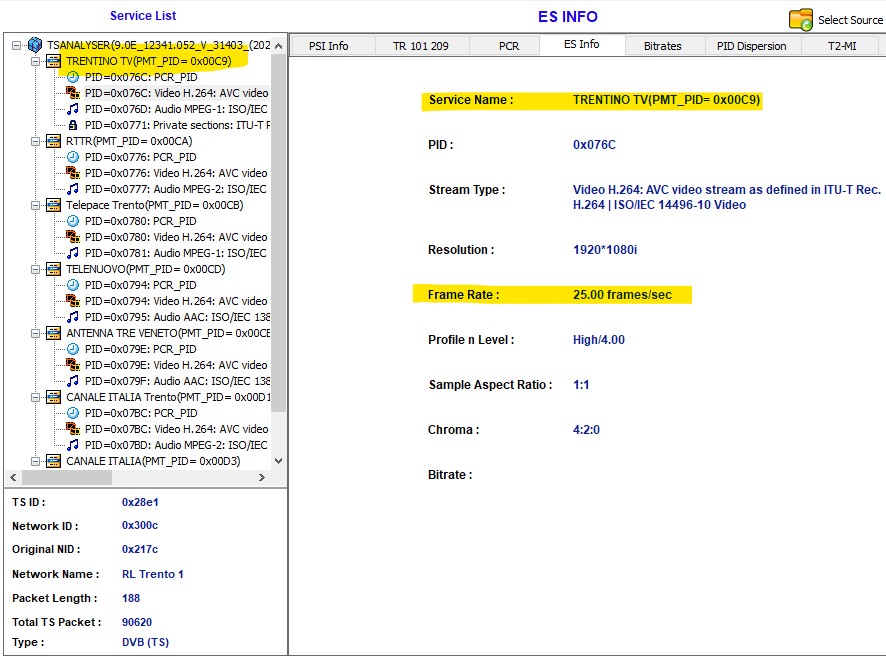Click the video icon for PID=0x0776
This screenshot has width=886, height=657.
[x=73, y=173]
